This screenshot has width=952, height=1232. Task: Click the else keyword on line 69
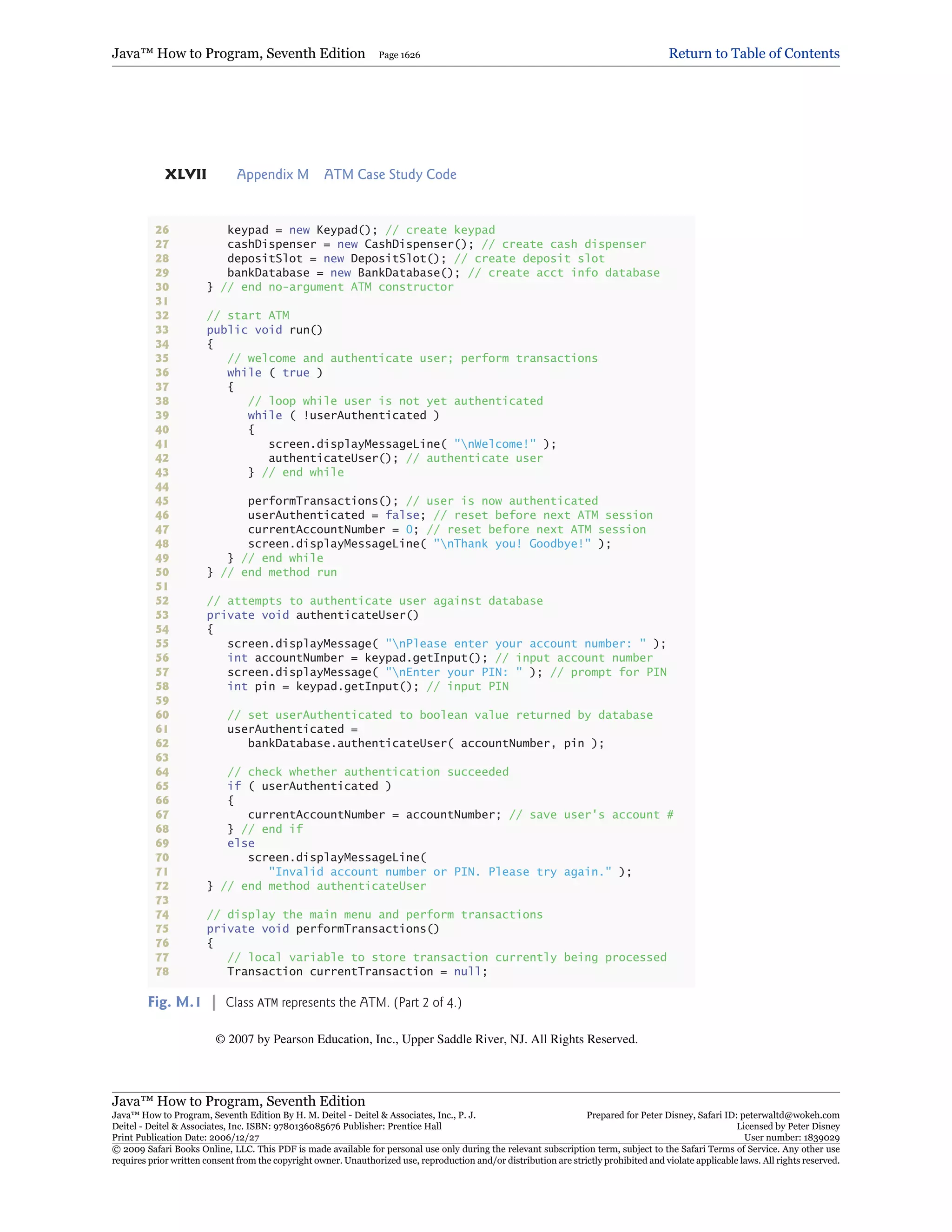point(241,843)
